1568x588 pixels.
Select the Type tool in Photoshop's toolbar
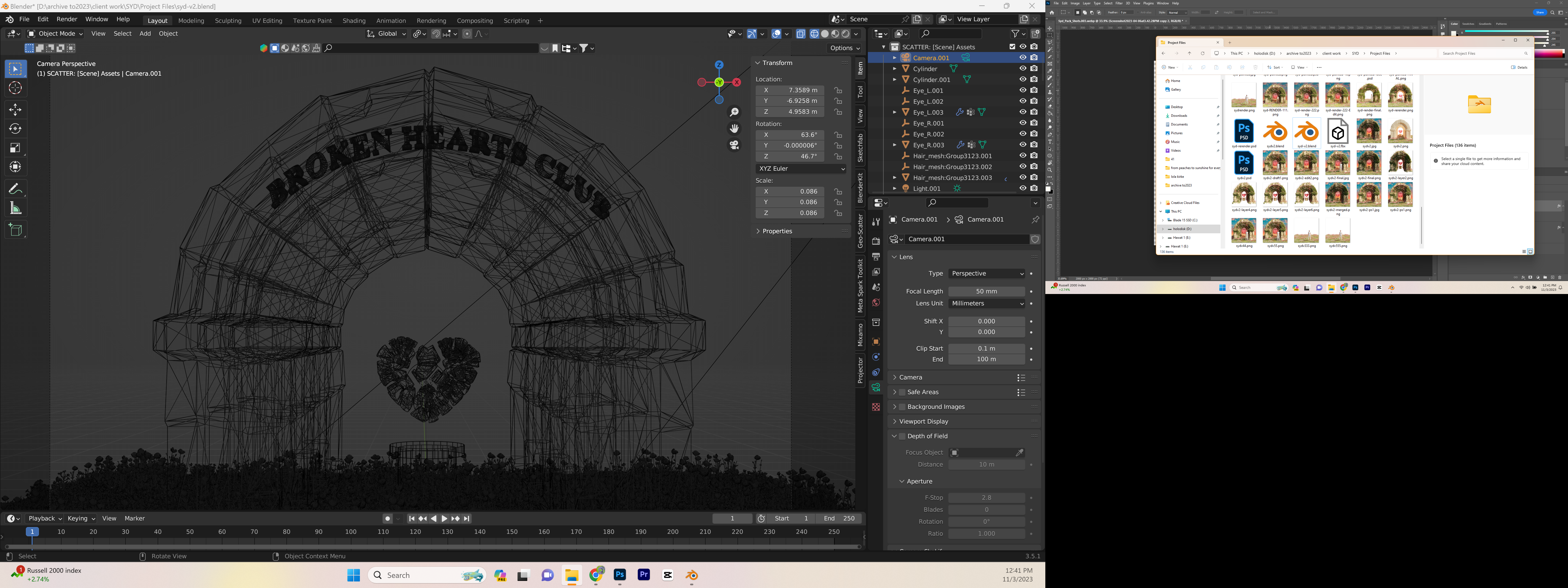click(x=1049, y=142)
